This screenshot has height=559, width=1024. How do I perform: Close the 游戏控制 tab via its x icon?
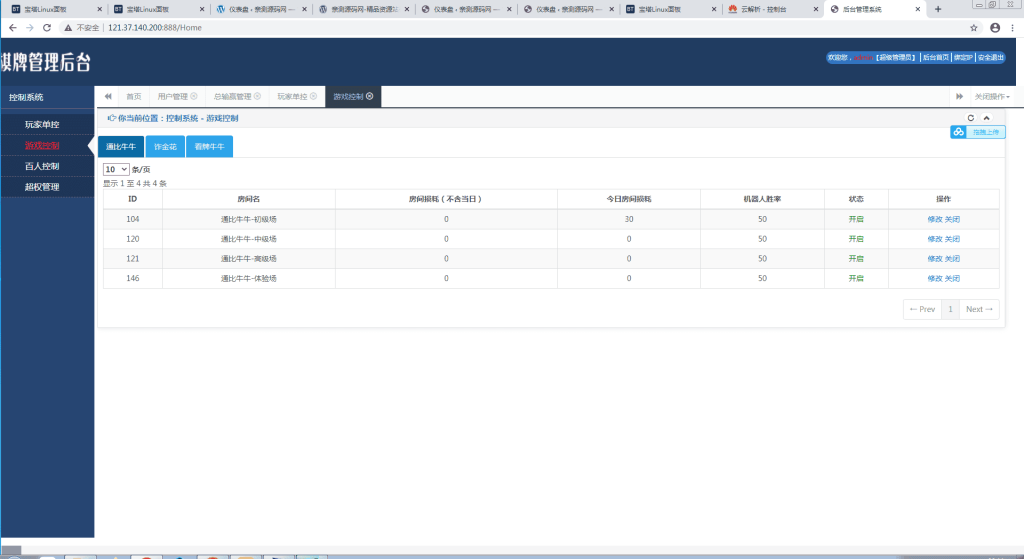point(370,96)
